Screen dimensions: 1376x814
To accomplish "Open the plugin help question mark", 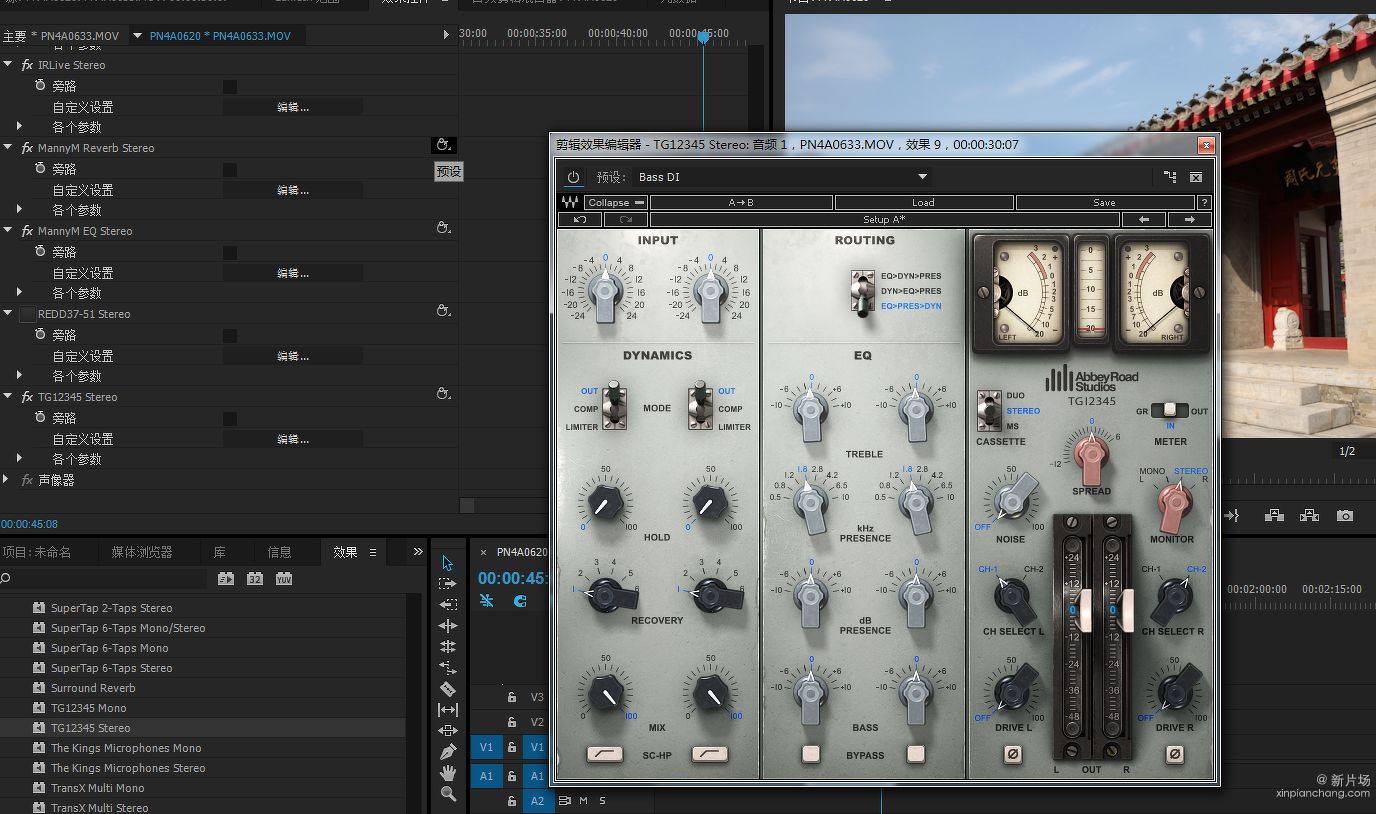I will click(1204, 202).
